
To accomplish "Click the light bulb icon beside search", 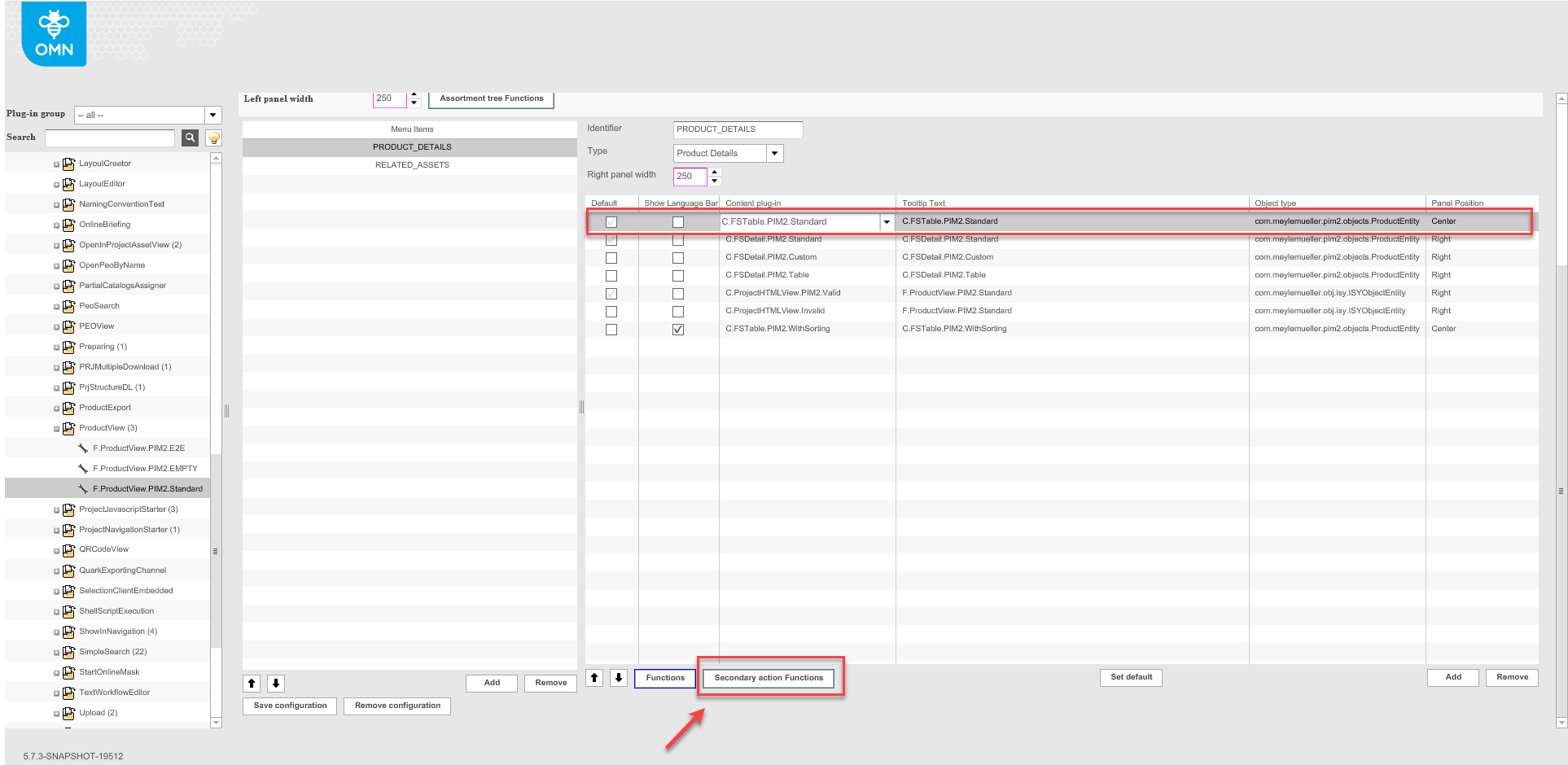I will [212, 138].
